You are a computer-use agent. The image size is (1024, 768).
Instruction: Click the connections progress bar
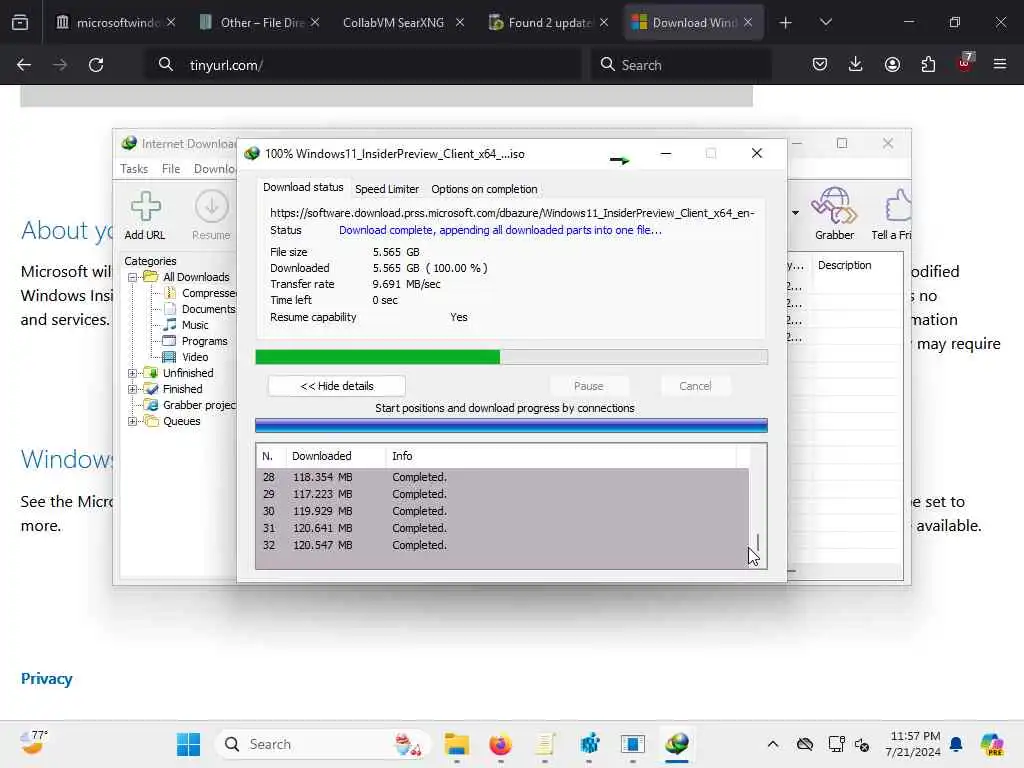point(511,425)
